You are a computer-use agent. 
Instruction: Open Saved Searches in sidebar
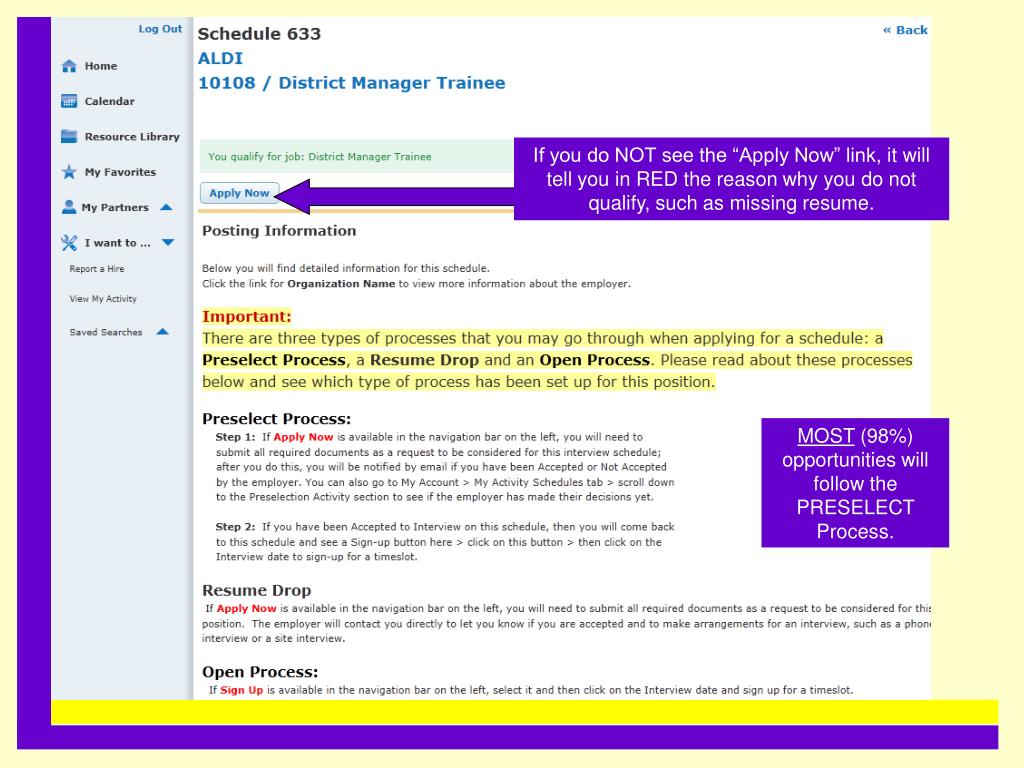[x=106, y=332]
